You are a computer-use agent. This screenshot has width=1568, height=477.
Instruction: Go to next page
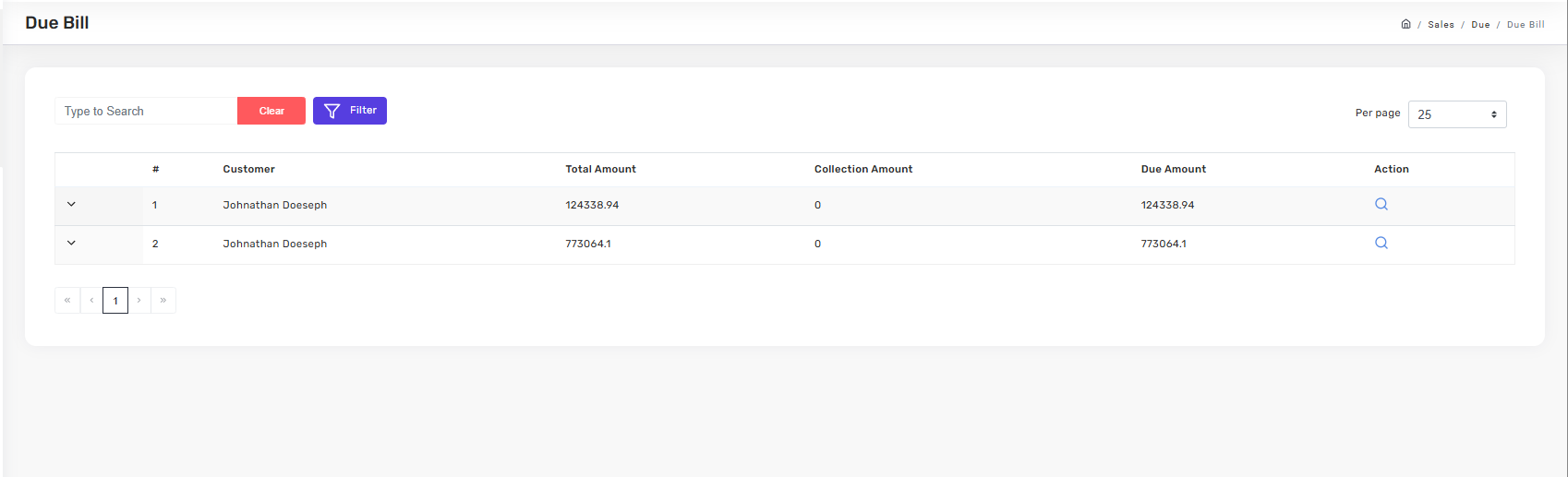pyautogui.click(x=139, y=300)
